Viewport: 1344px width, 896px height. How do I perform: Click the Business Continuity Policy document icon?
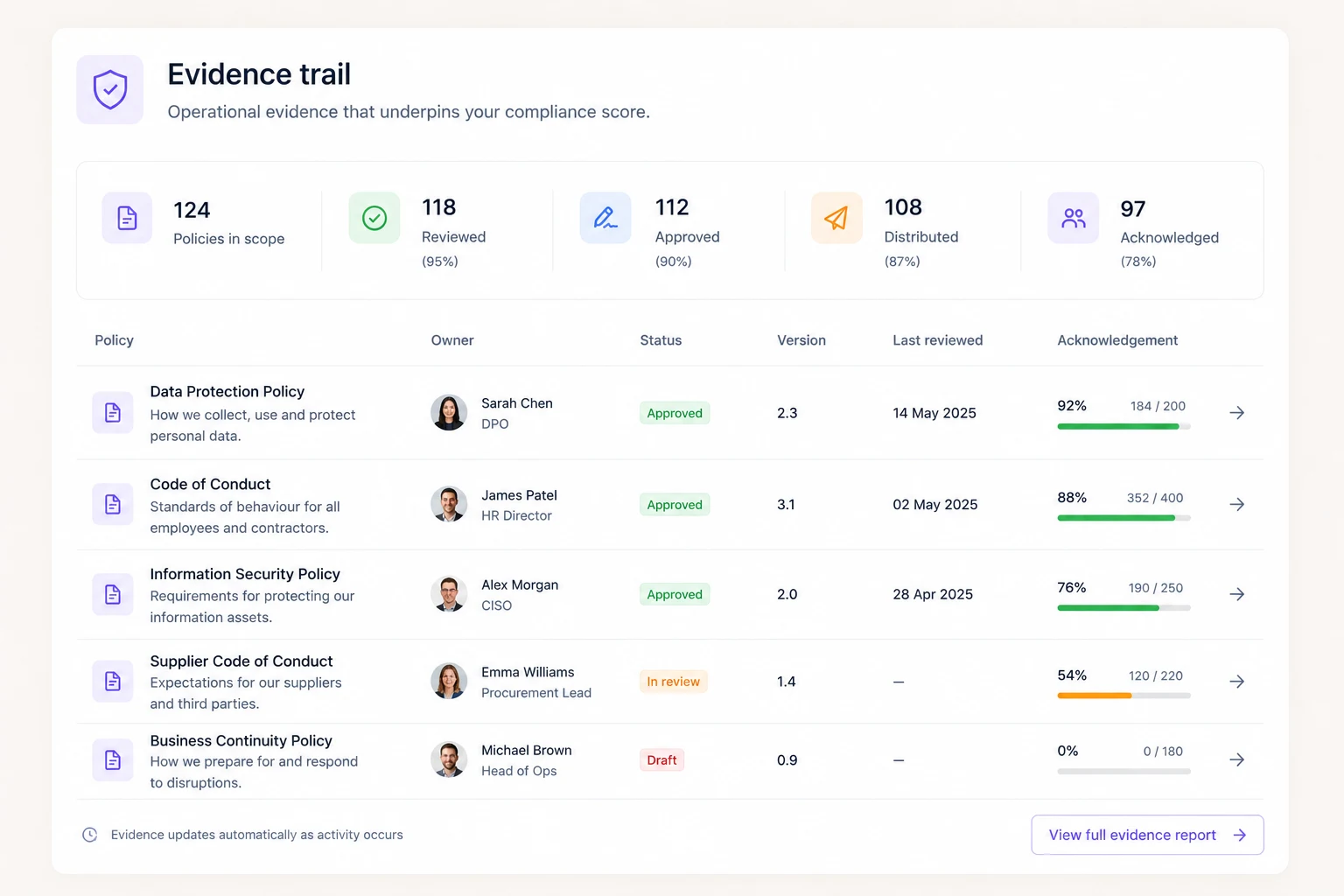point(113,759)
